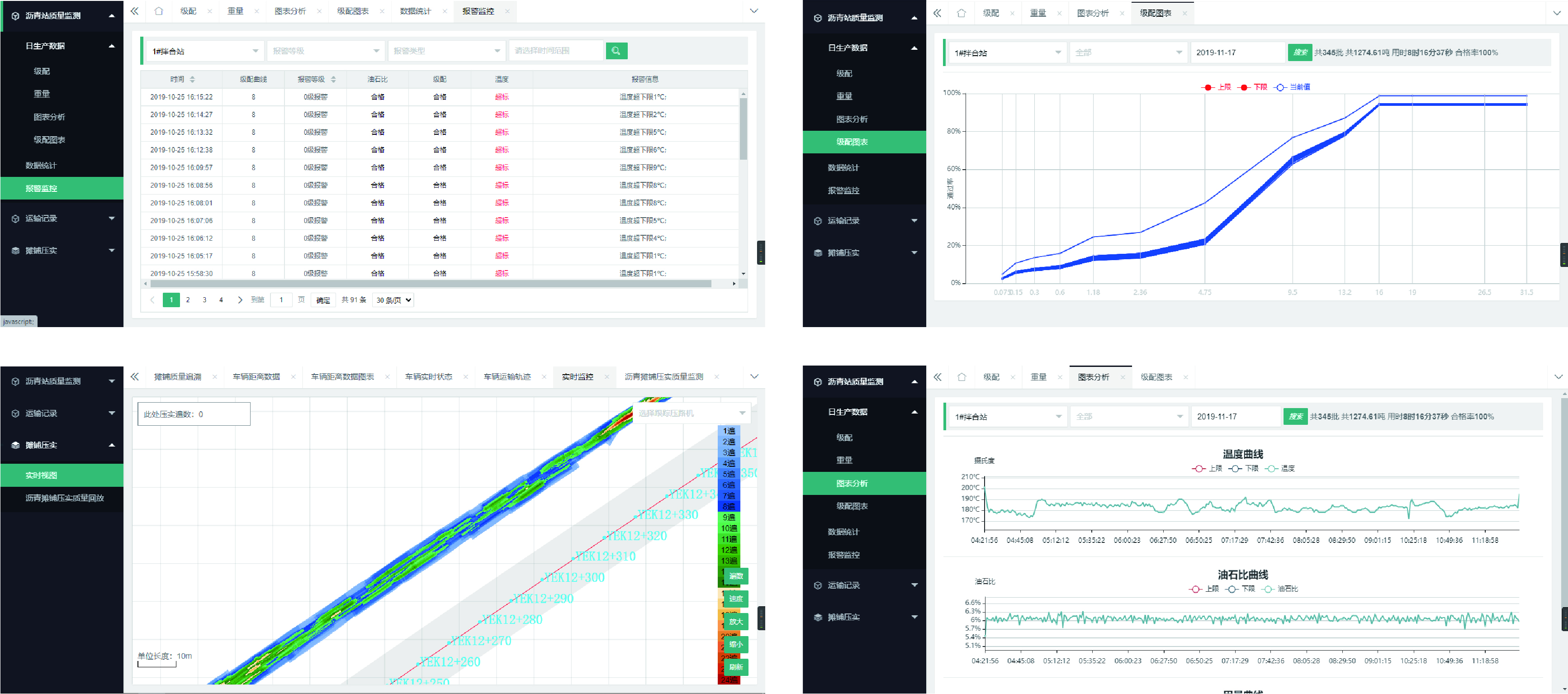1568x694 pixels.
Task: Click the green magnifier search button
Action: [x=616, y=51]
